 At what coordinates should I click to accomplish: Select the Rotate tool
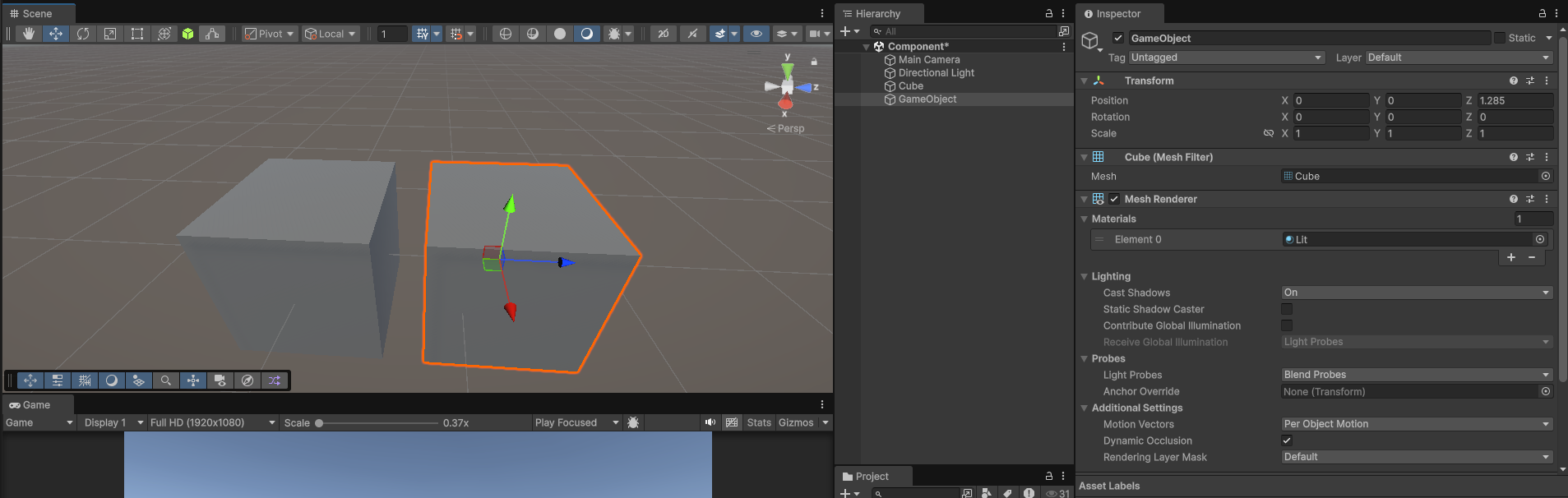coord(83,34)
